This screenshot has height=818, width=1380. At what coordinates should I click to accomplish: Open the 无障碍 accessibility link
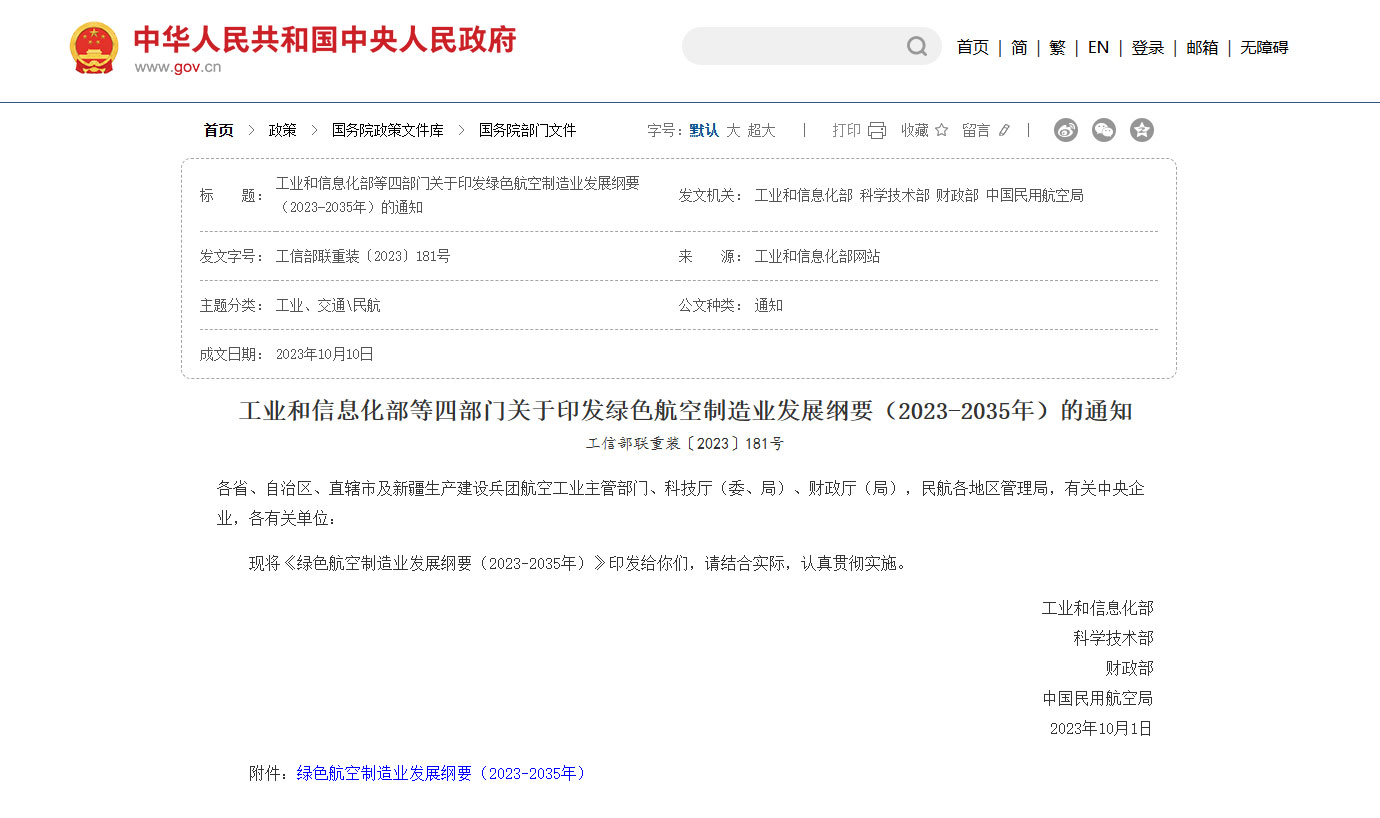coord(1264,47)
